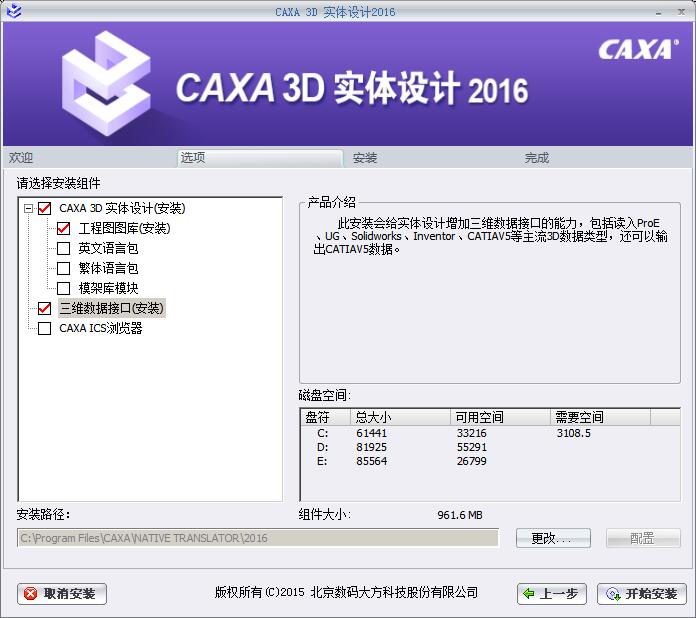Select the D: drive row
Image resolution: width=696 pixels, height=618 pixels.
490,447
